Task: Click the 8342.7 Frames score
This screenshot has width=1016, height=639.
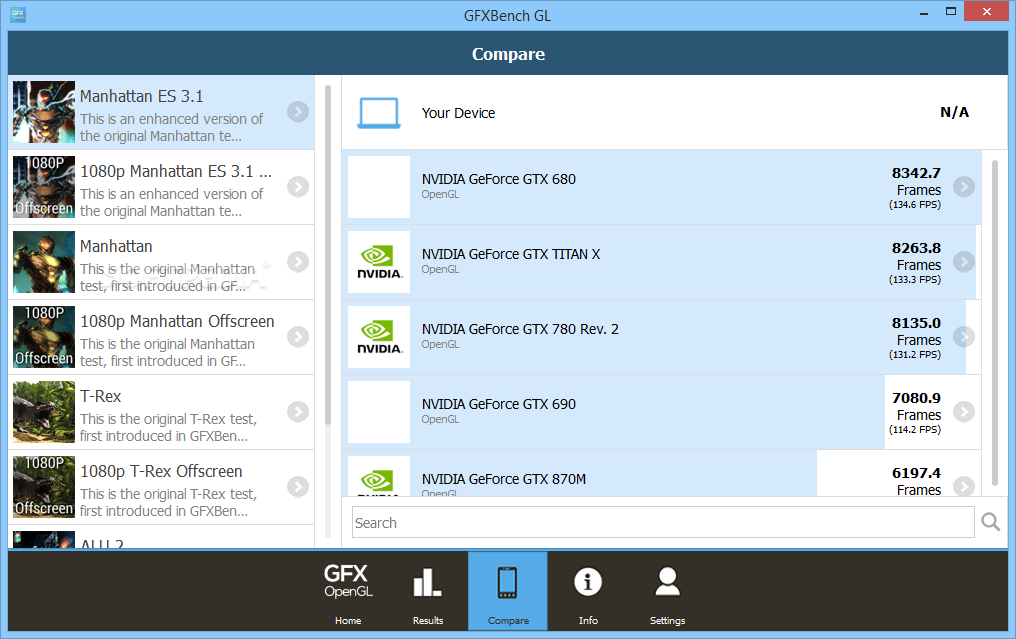Action: pyautogui.click(x=916, y=188)
